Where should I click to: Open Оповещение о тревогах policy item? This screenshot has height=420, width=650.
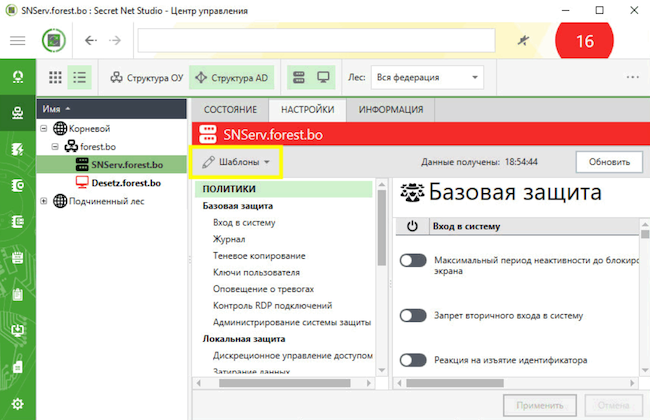(263, 289)
